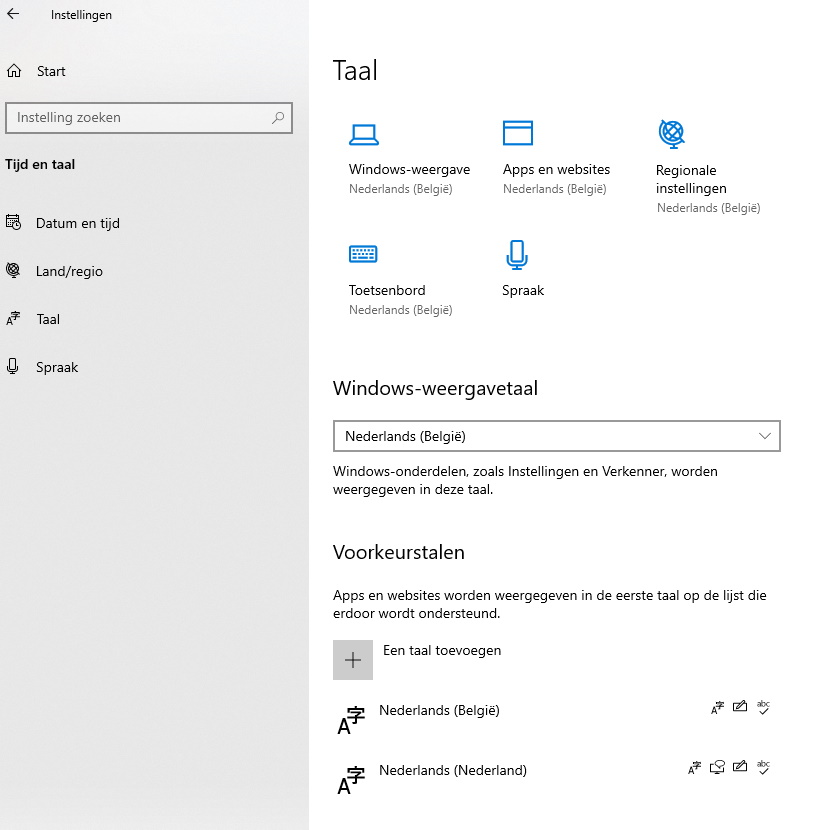
Task: Open Land/regio settings
Action: [x=69, y=271]
